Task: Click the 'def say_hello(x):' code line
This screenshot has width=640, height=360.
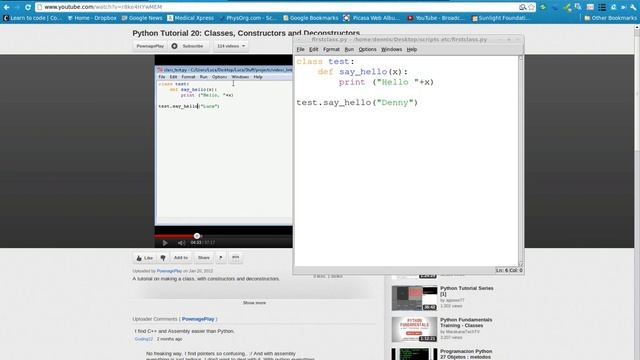Action: pos(363,72)
